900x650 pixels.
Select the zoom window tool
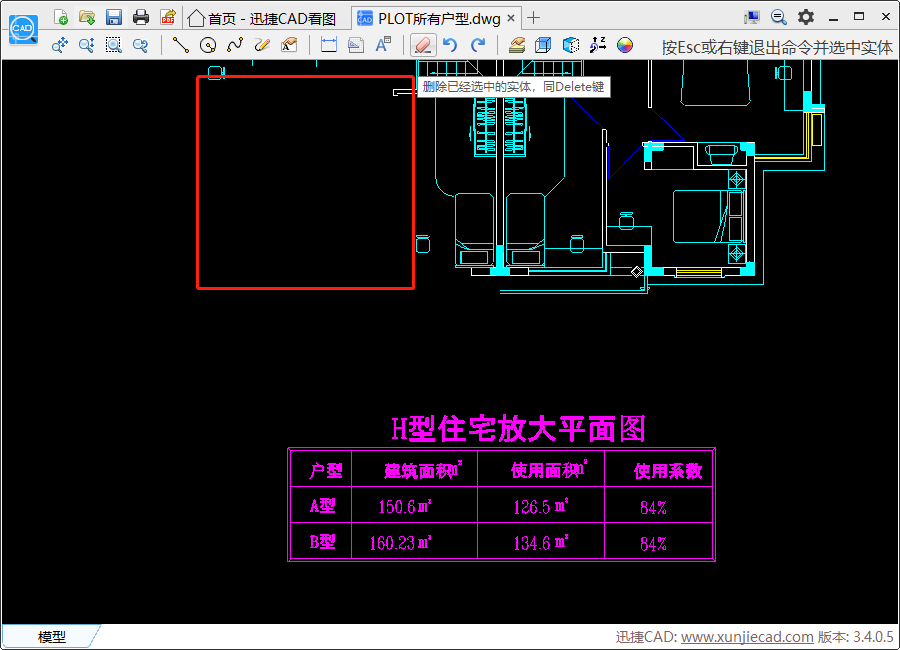point(114,45)
